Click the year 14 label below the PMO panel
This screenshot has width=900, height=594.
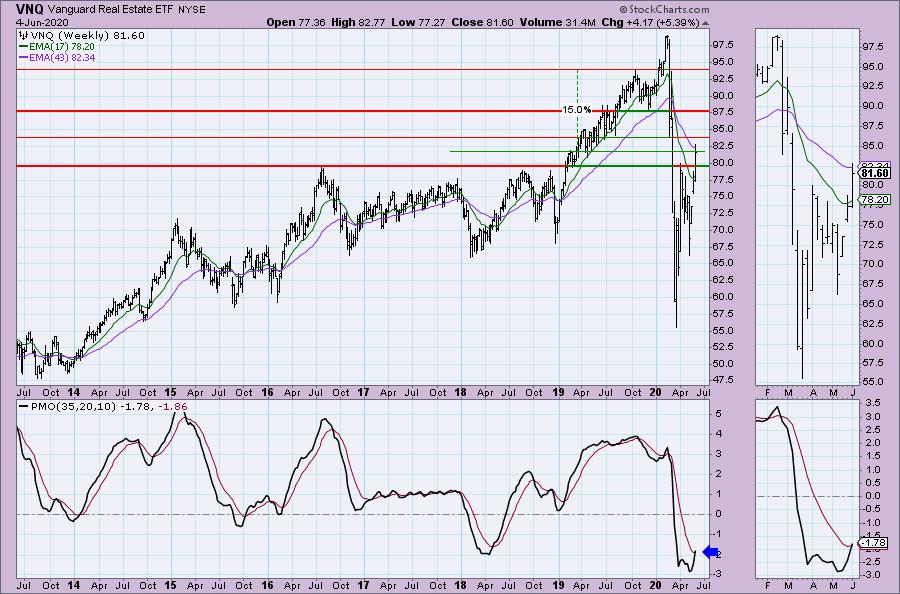tap(73, 586)
